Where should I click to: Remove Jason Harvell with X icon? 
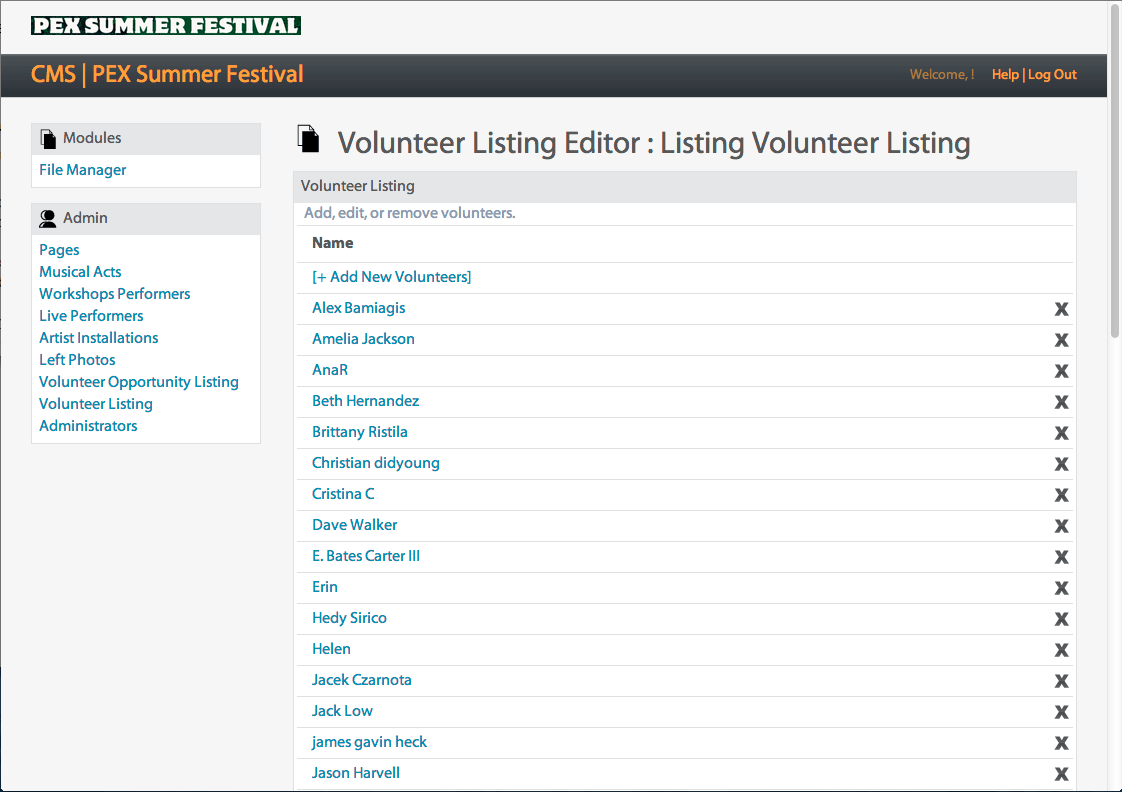coord(1061,774)
